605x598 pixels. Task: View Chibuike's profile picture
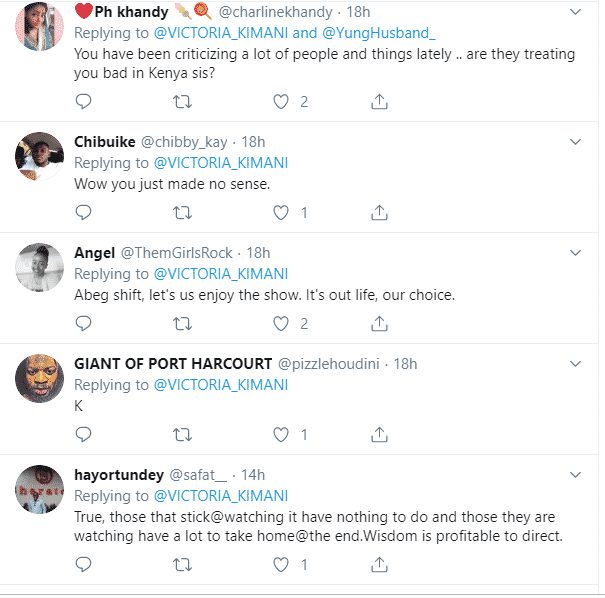click(38, 155)
